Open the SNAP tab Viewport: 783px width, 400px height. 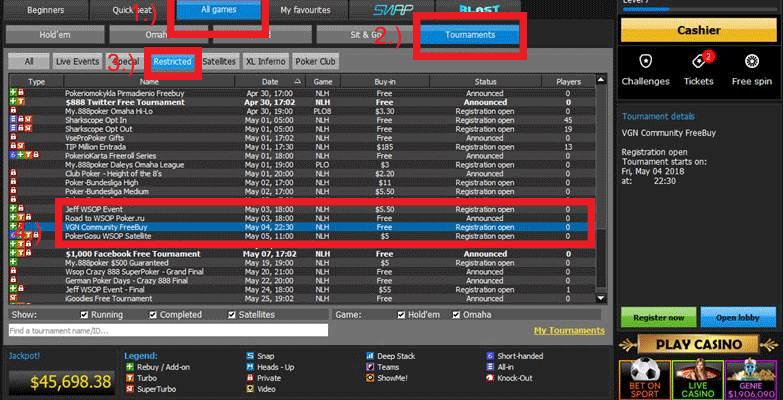(x=392, y=10)
